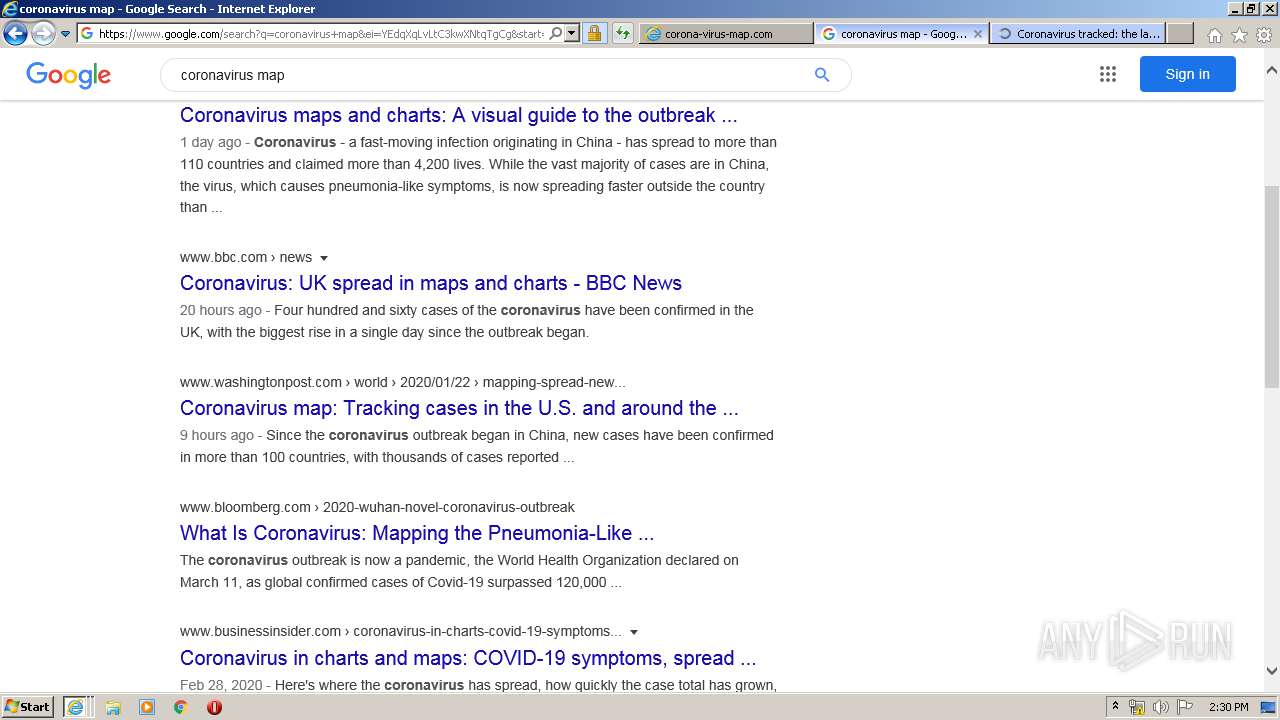
Task: Launch Chrome from the taskbar
Action: tap(180, 707)
